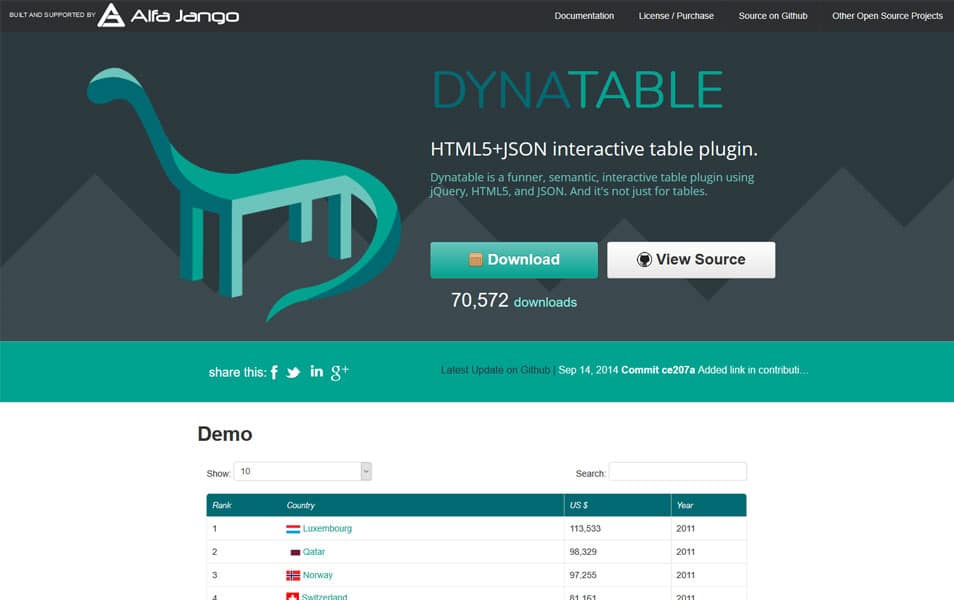The height and width of the screenshot is (600, 954).
Task: Open Documentation in top navigation
Action: (584, 16)
